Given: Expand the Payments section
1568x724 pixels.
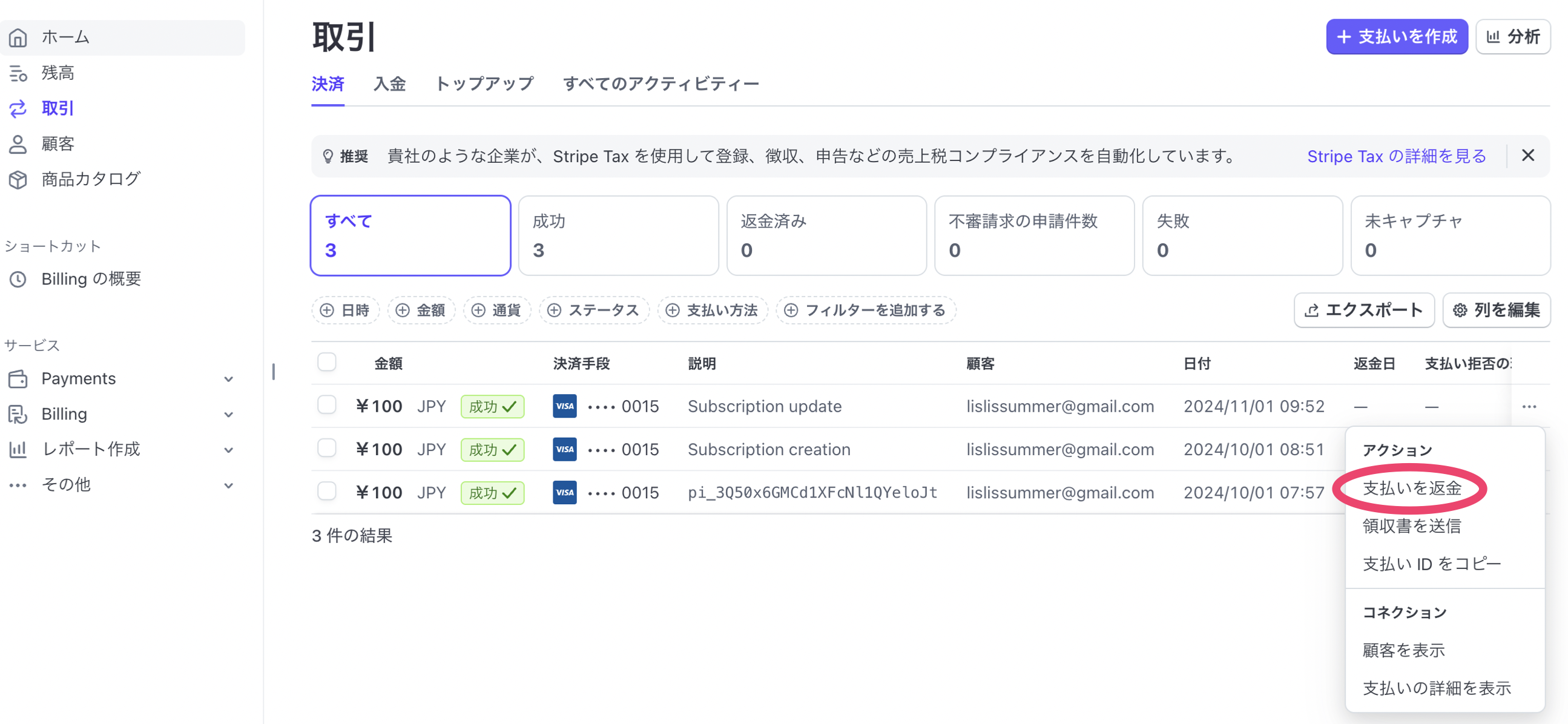Looking at the screenshot, I should (229, 378).
